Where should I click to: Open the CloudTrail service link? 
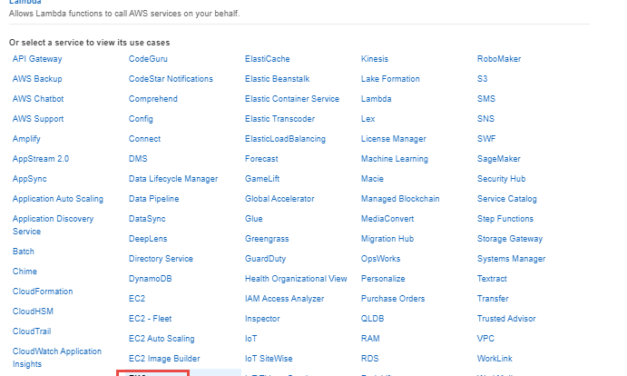[32, 331]
